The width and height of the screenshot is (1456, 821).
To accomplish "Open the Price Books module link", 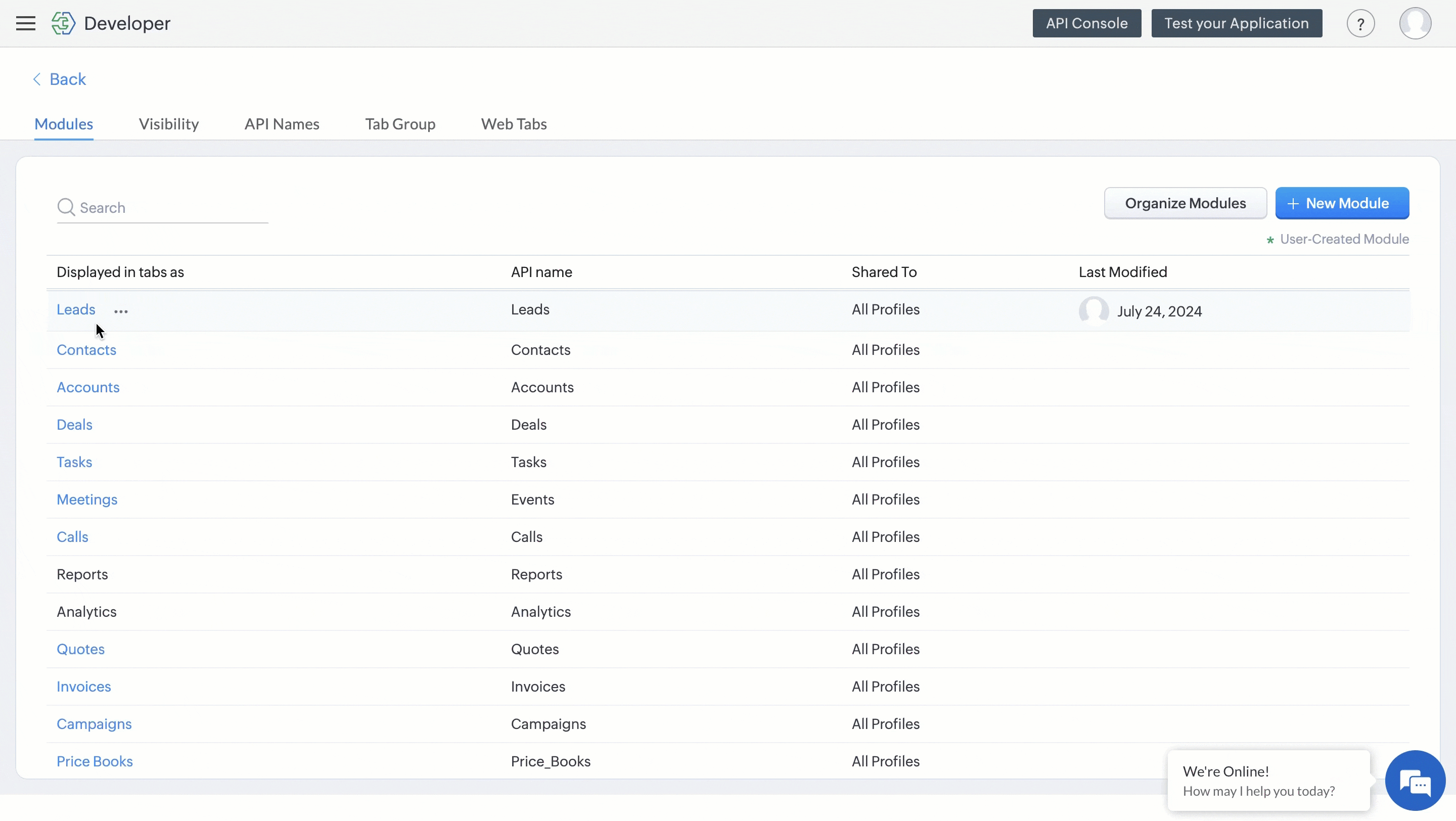I will (95, 761).
